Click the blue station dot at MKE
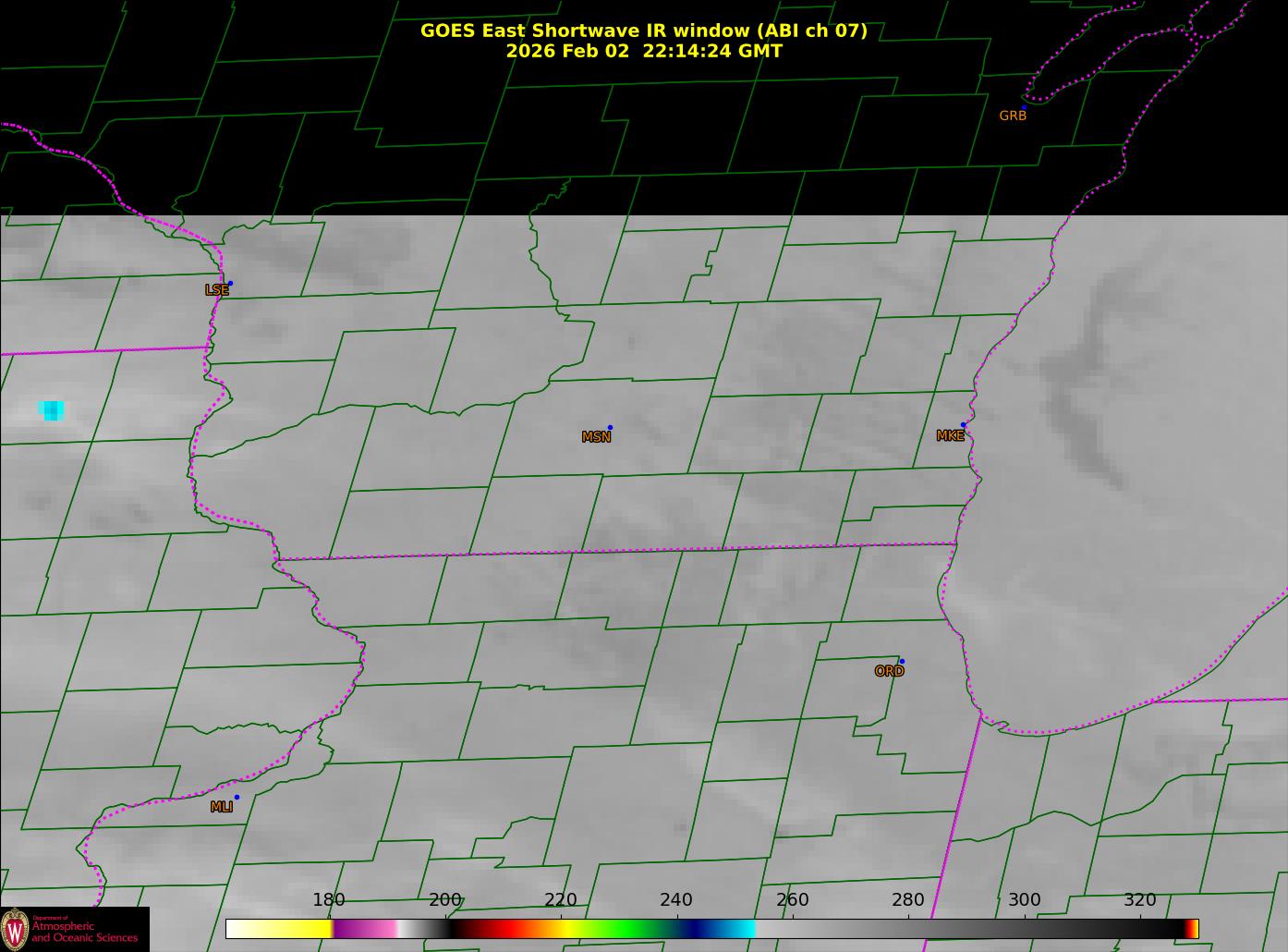The height and width of the screenshot is (952, 1288). (963, 425)
